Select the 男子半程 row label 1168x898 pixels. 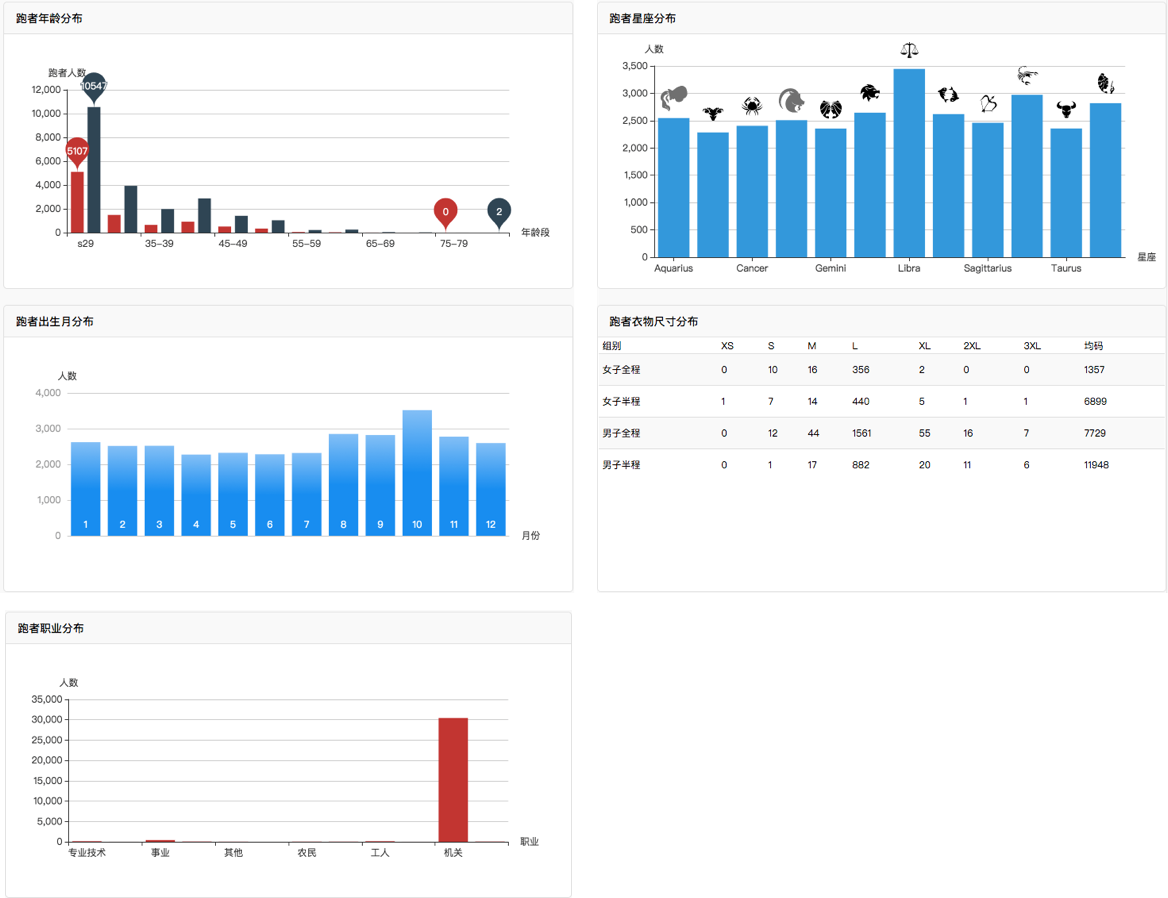621,465
